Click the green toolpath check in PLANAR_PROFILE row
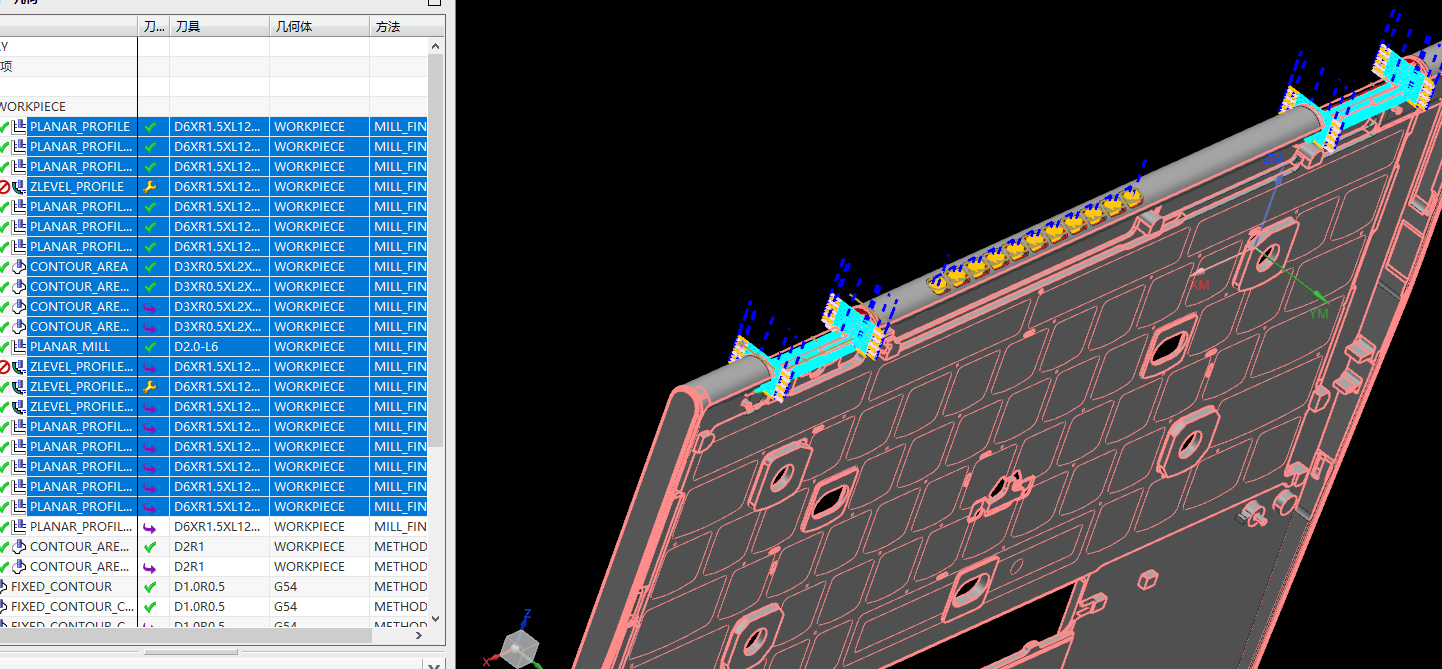This screenshot has height=669, width=1442. coord(150,127)
